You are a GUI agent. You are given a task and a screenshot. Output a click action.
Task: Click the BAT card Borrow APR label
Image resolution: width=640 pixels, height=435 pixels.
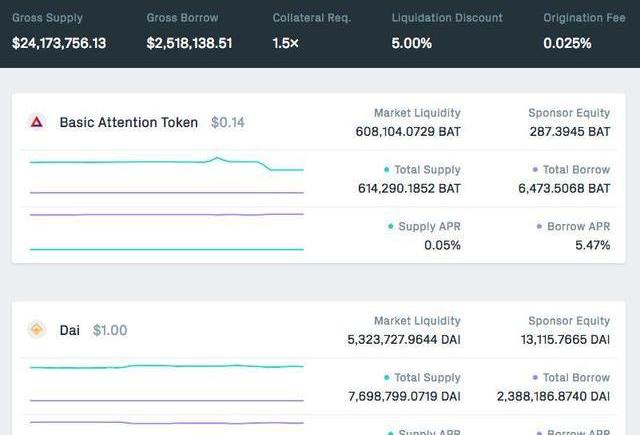tap(578, 226)
